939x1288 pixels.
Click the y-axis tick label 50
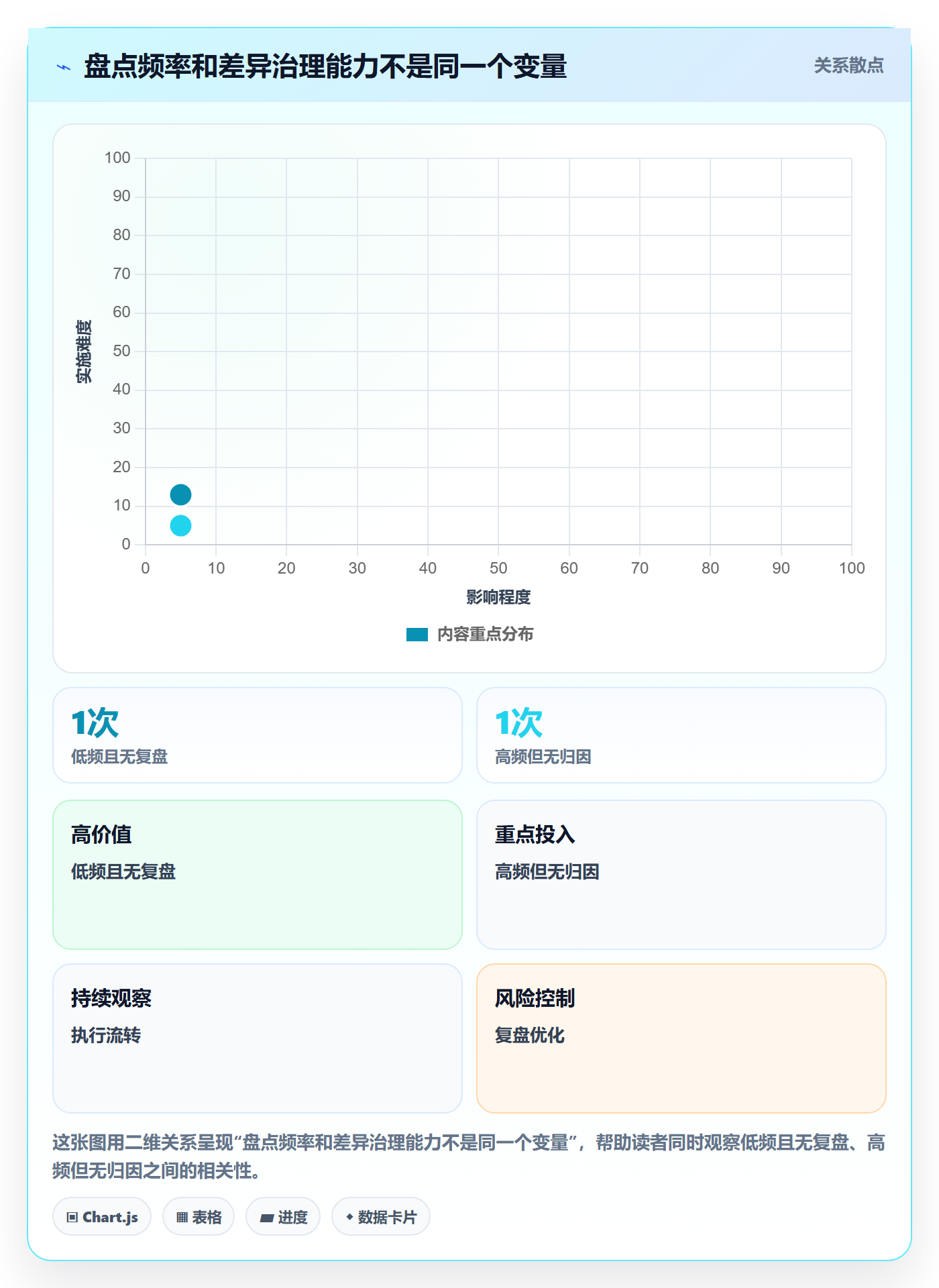pos(121,352)
